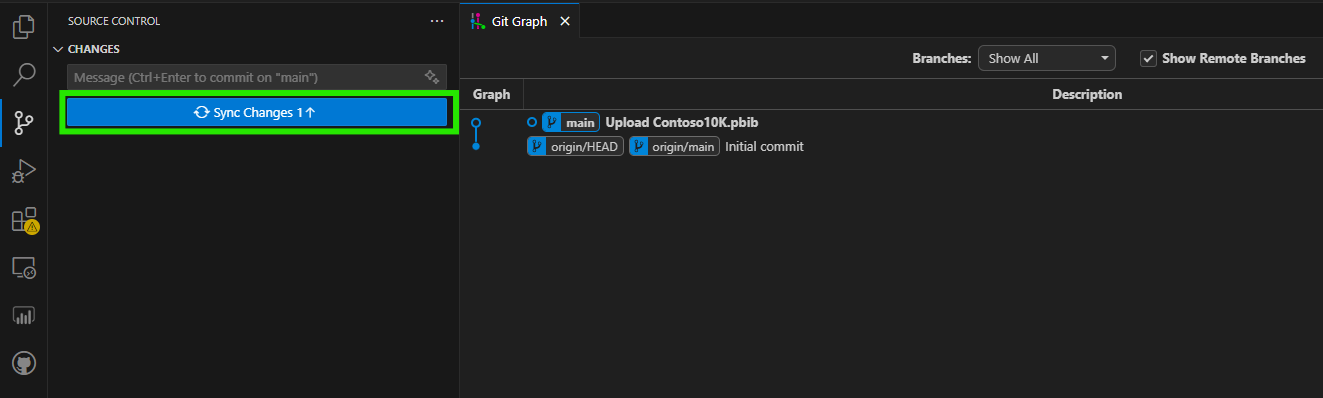Click the sparkle generate commit message icon
Viewport: 1323px width, 398px height.
click(432, 77)
